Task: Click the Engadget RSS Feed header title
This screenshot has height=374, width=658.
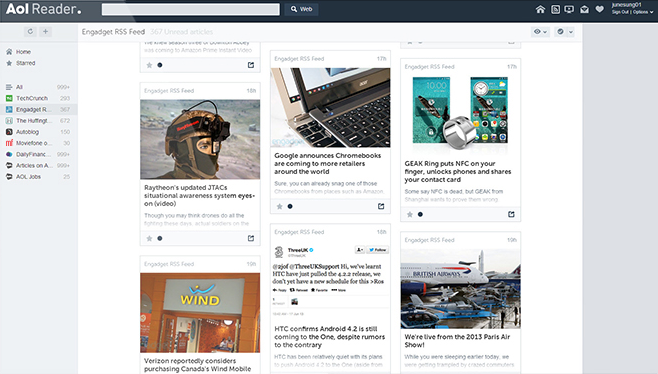Action: click(x=113, y=31)
